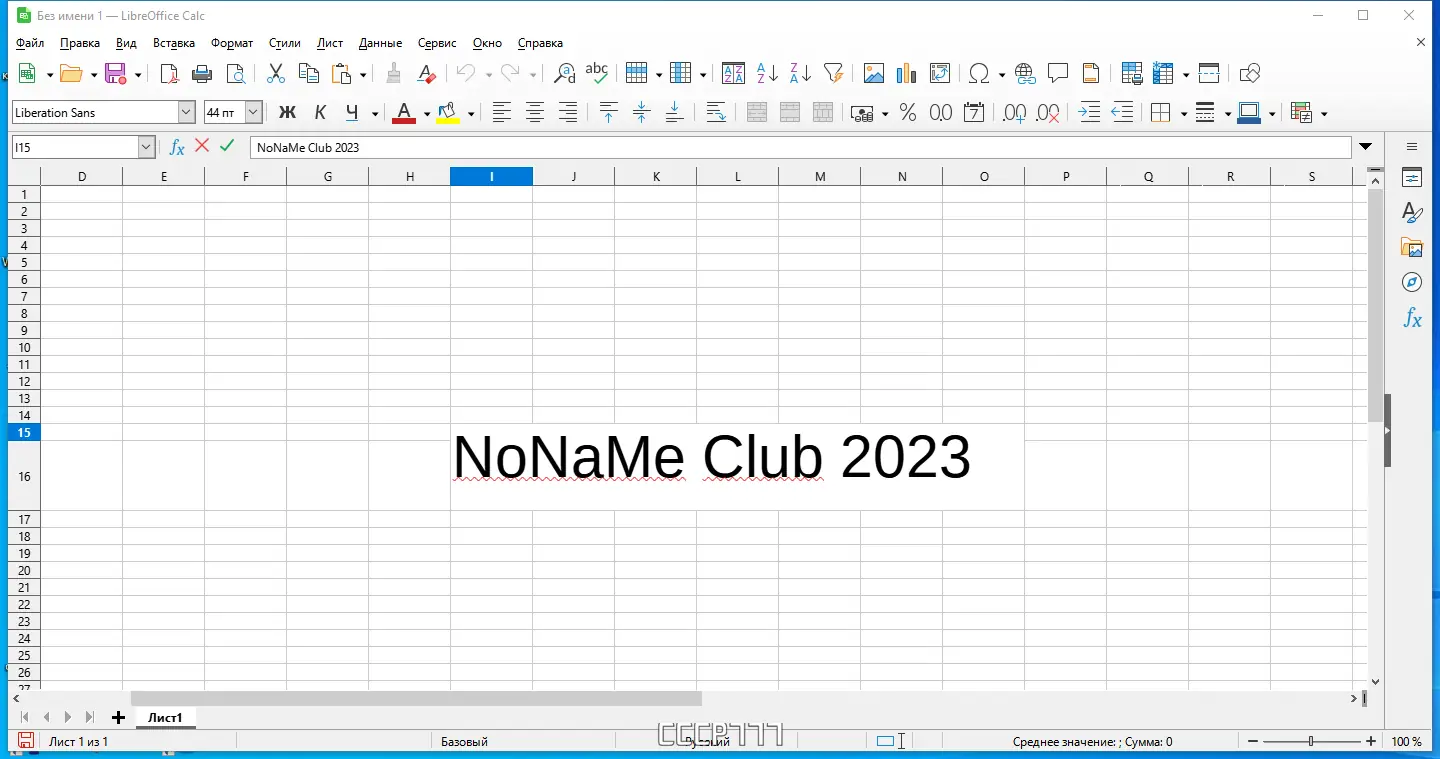Select the Лист1 sheet tab
1440x759 pixels.
pos(165,718)
